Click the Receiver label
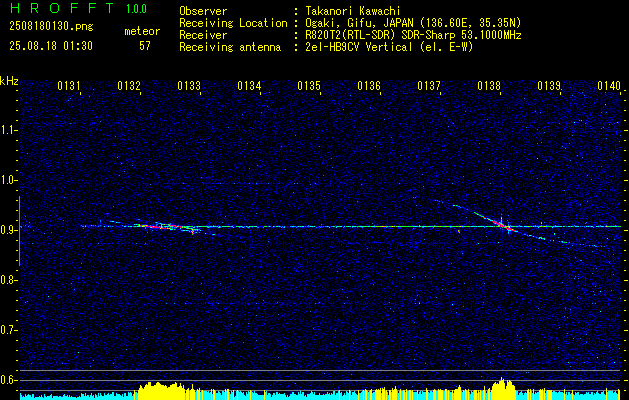The height and width of the screenshot is (400, 629). (x=203, y=35)
